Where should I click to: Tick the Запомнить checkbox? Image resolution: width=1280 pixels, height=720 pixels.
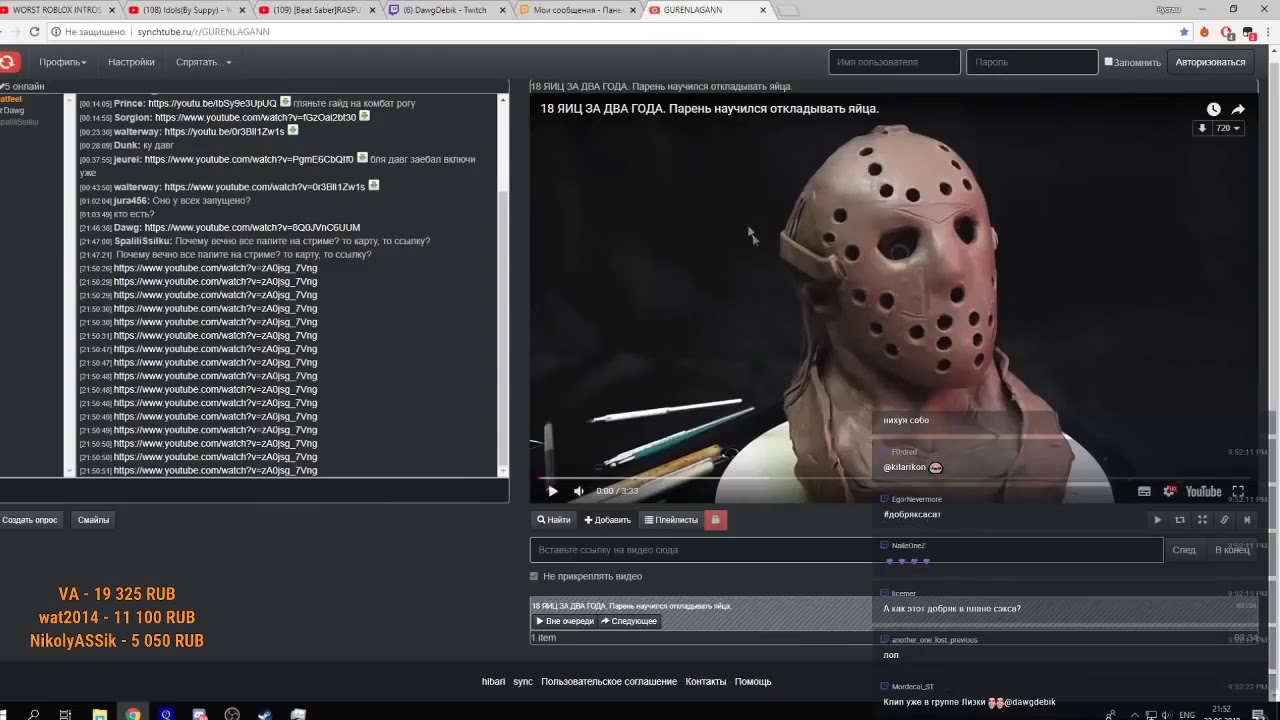click(x=1108, y=62)
